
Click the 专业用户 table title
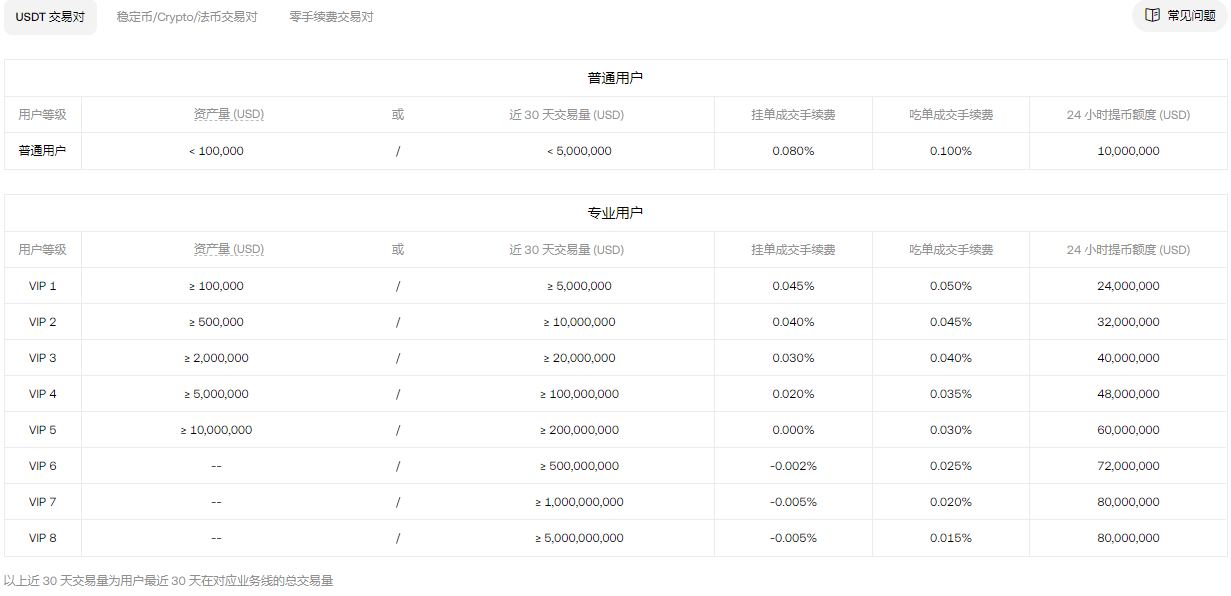[615, 213]
